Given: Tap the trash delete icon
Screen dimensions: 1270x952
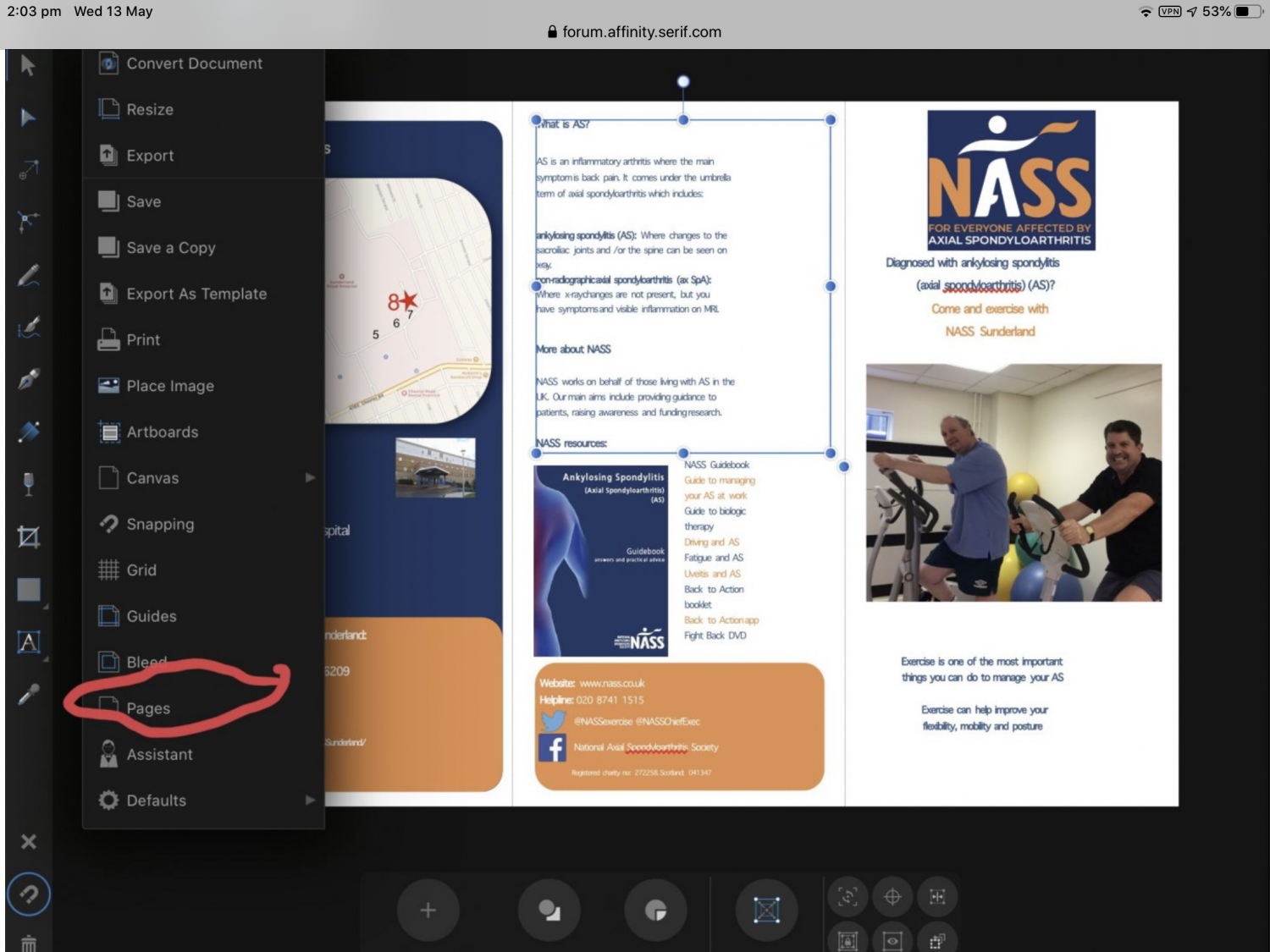Looking at the screenshot, I should [28, 943].
